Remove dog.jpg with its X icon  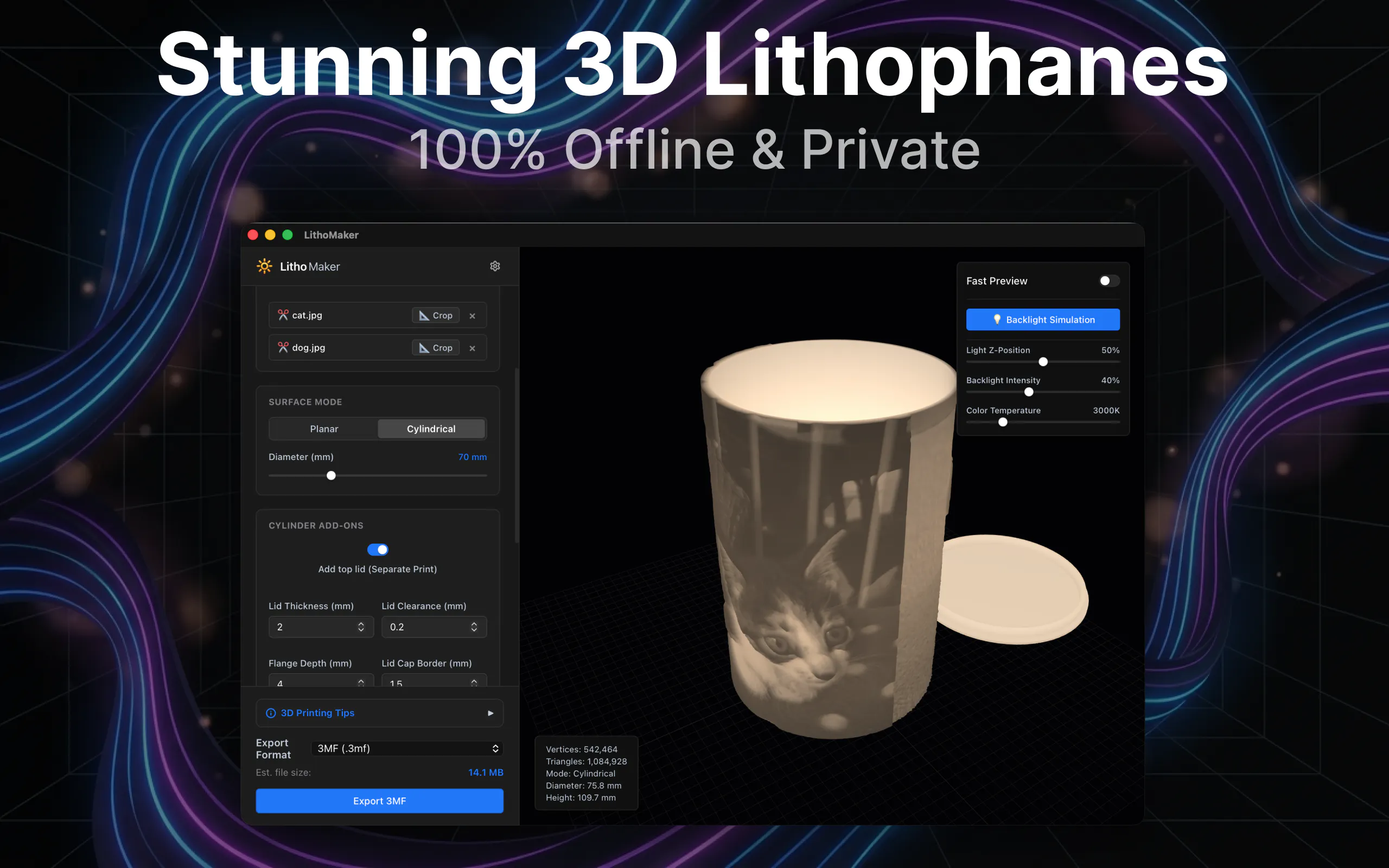473,348
